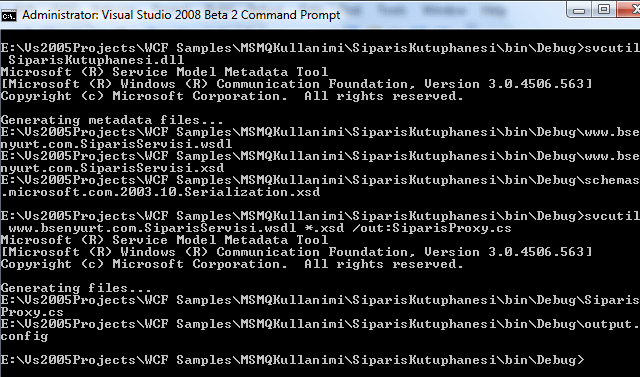
Task: Click the Administrator: Visual Studio 2008 title text
Action: 181,15
